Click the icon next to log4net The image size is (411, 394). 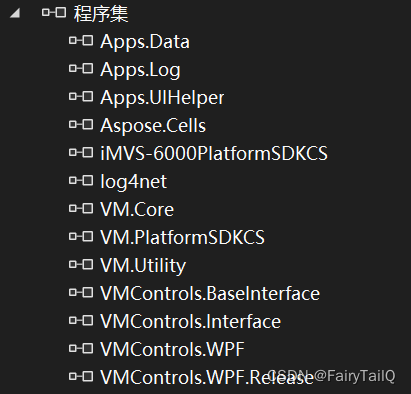[x=81, y=181]
